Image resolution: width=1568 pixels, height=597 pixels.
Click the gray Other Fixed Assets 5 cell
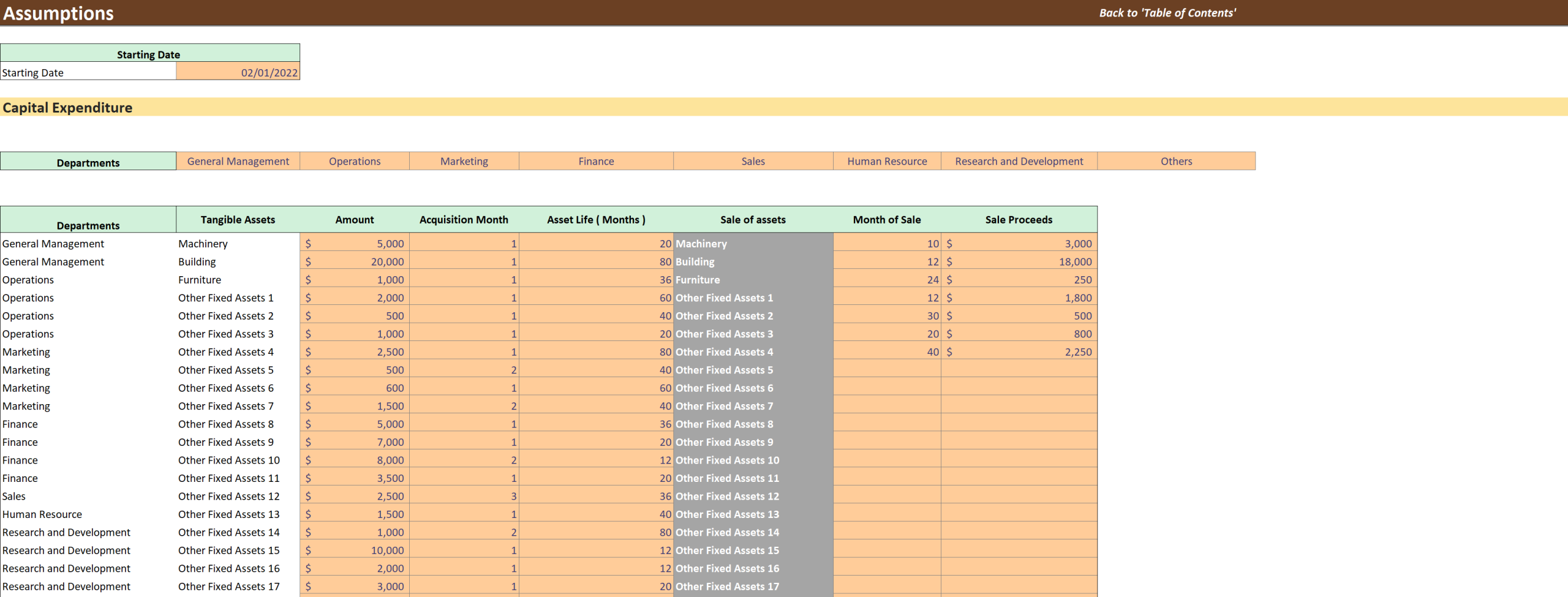[x=752, y=370]
